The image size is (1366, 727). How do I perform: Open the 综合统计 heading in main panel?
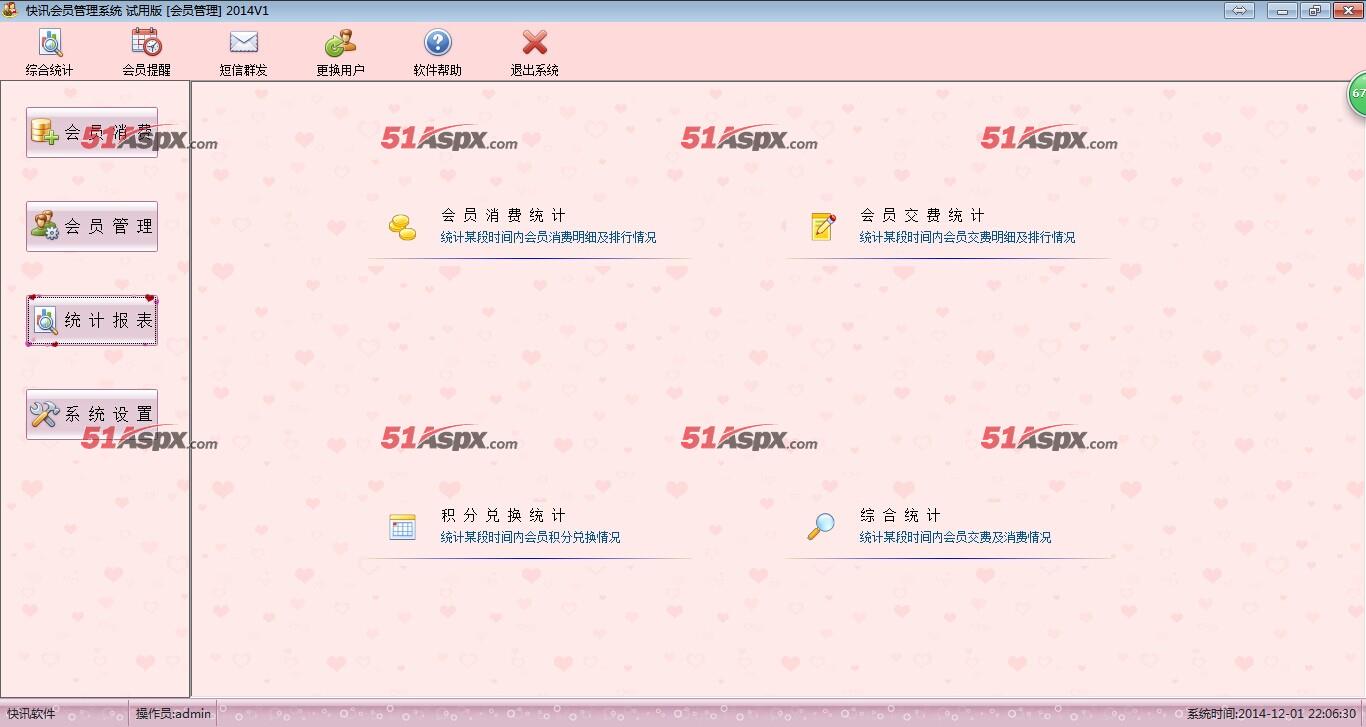(x=900, y=515)
